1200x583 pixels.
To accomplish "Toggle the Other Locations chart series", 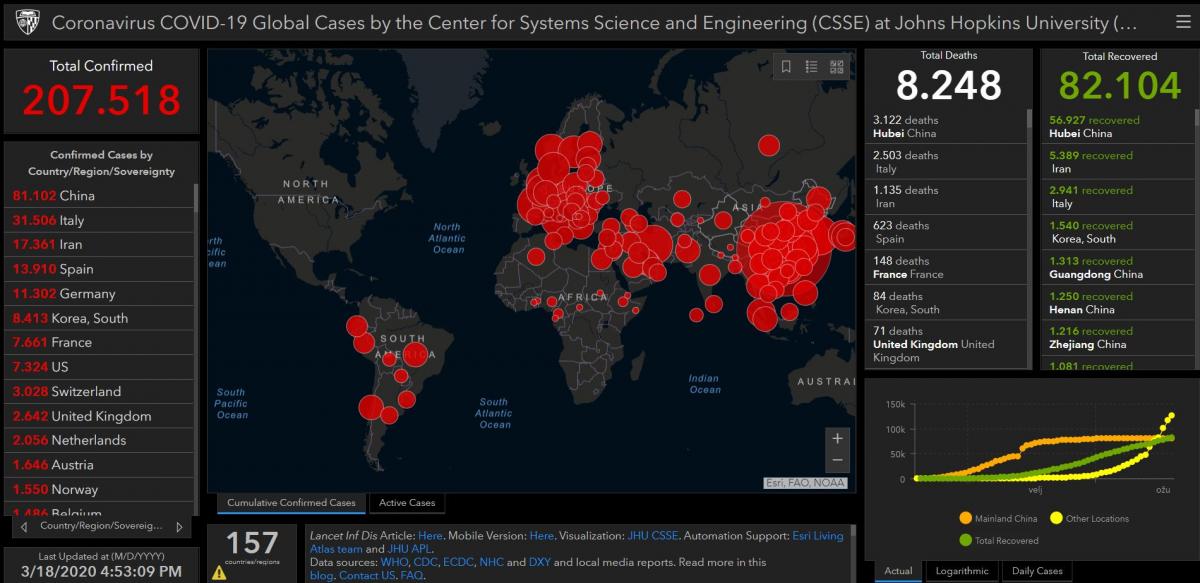I will click(1088, 519).
